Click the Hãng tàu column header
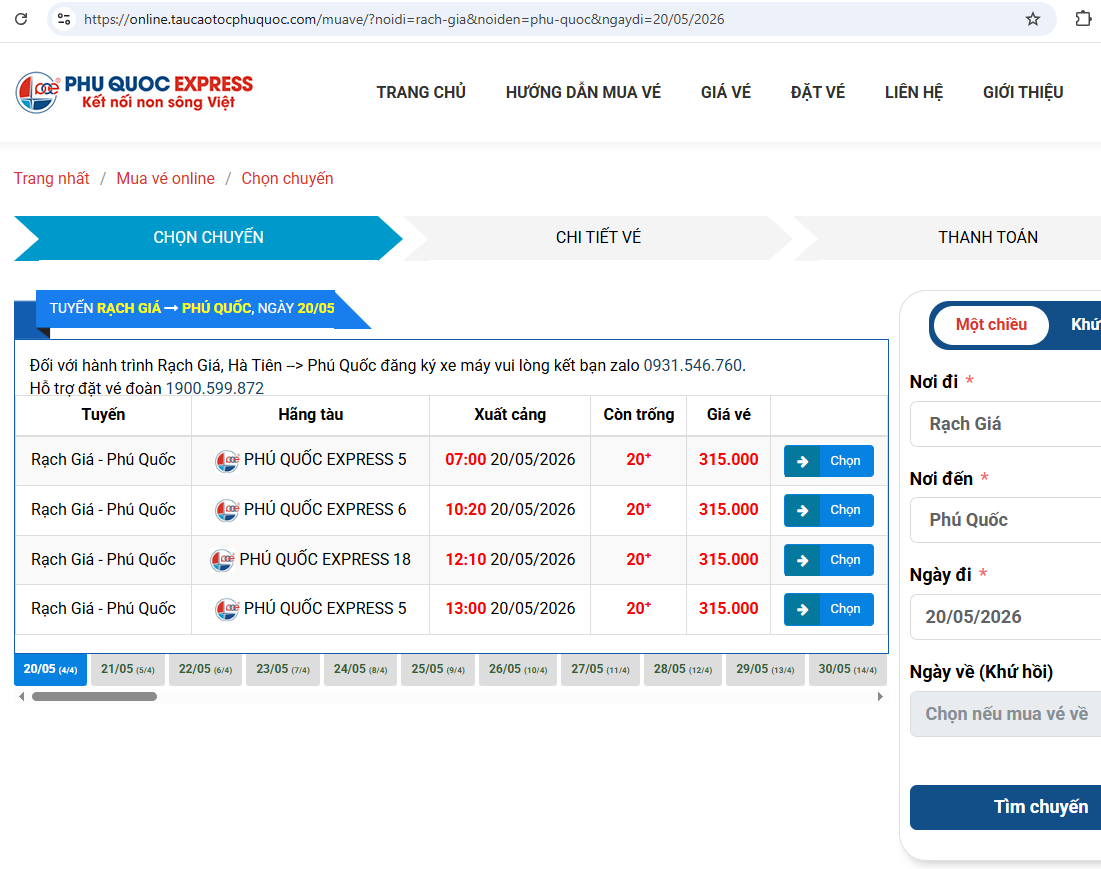 coord(310,415)
